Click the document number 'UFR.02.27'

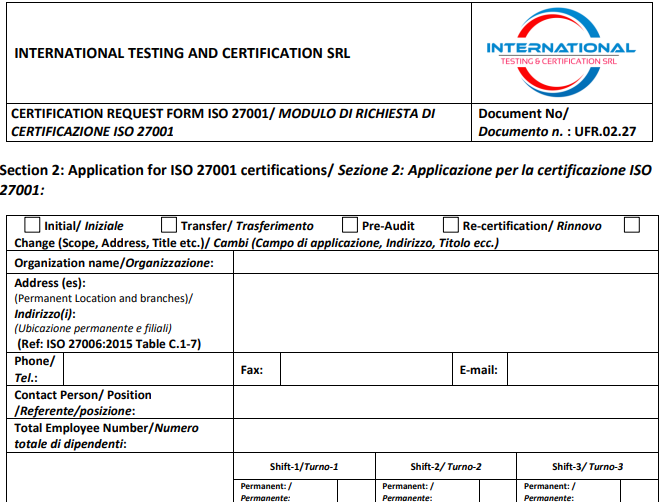coord(605,132)
